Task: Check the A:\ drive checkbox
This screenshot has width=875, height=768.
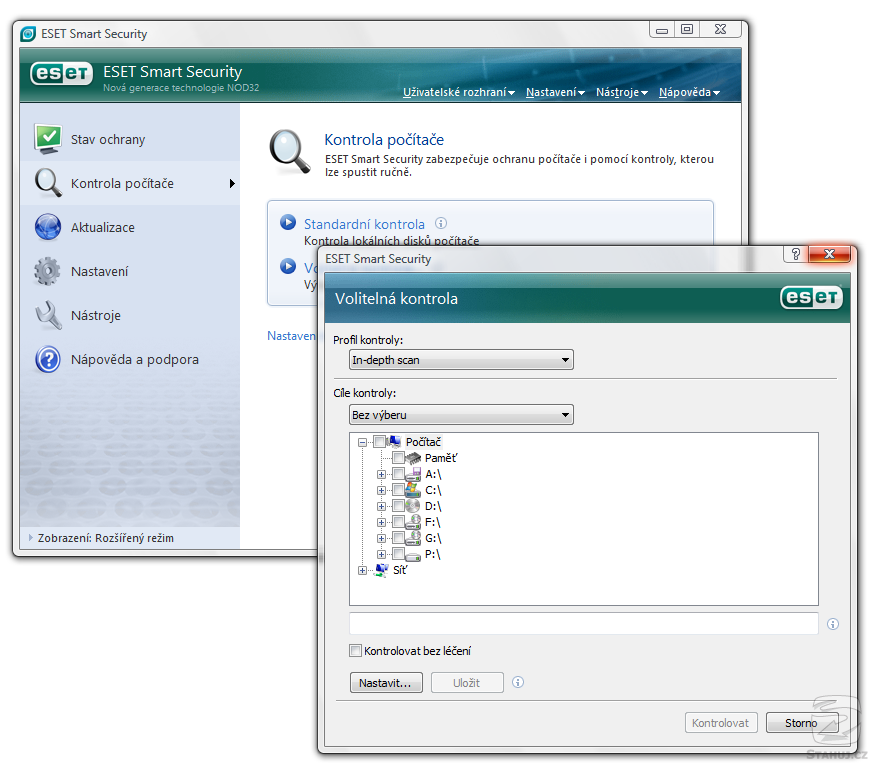Action: coord(398,474)
